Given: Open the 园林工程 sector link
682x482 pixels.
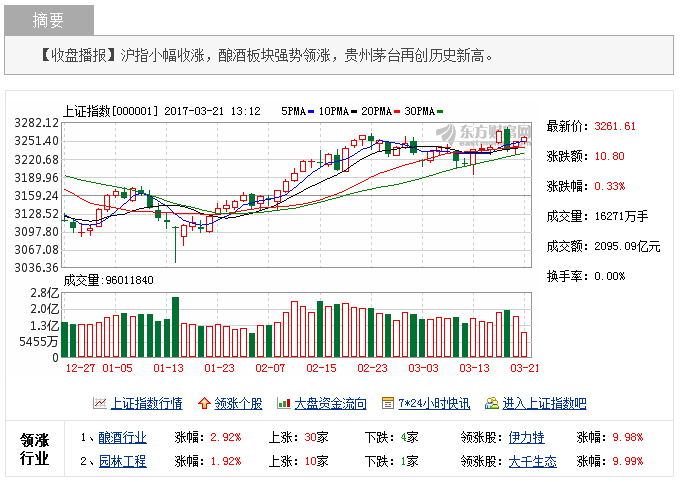Looking at the screenshot, I should [x=123, y=461].
